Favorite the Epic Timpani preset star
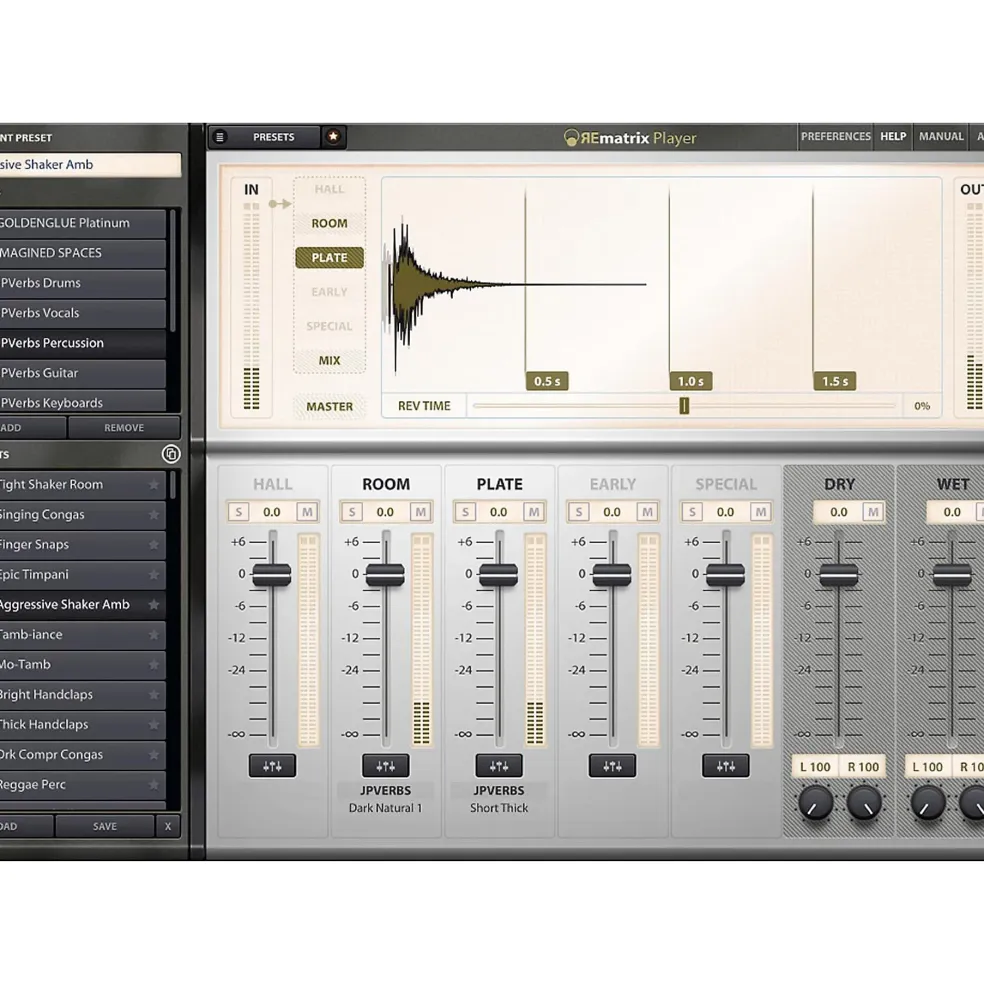The height and width of the screenshot is (985, 984). tap(153, 575)
